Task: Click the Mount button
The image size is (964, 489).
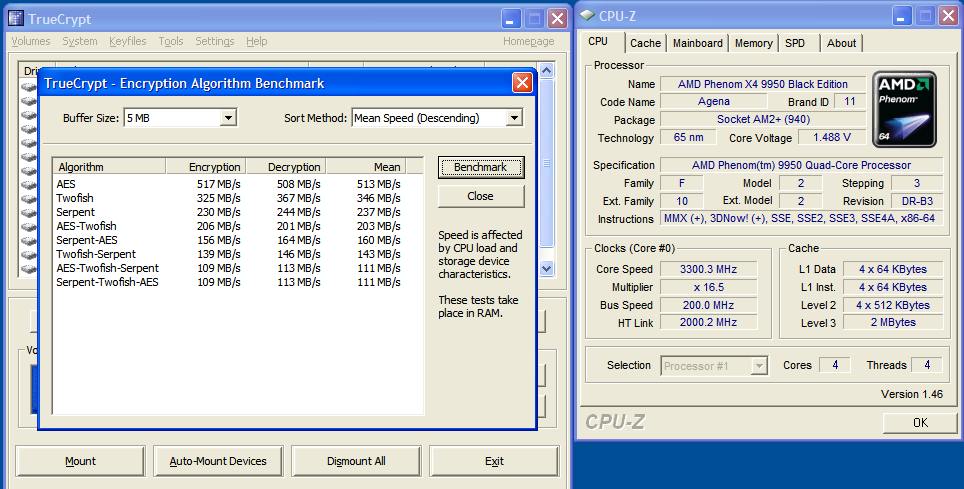Action: (80, 461)
